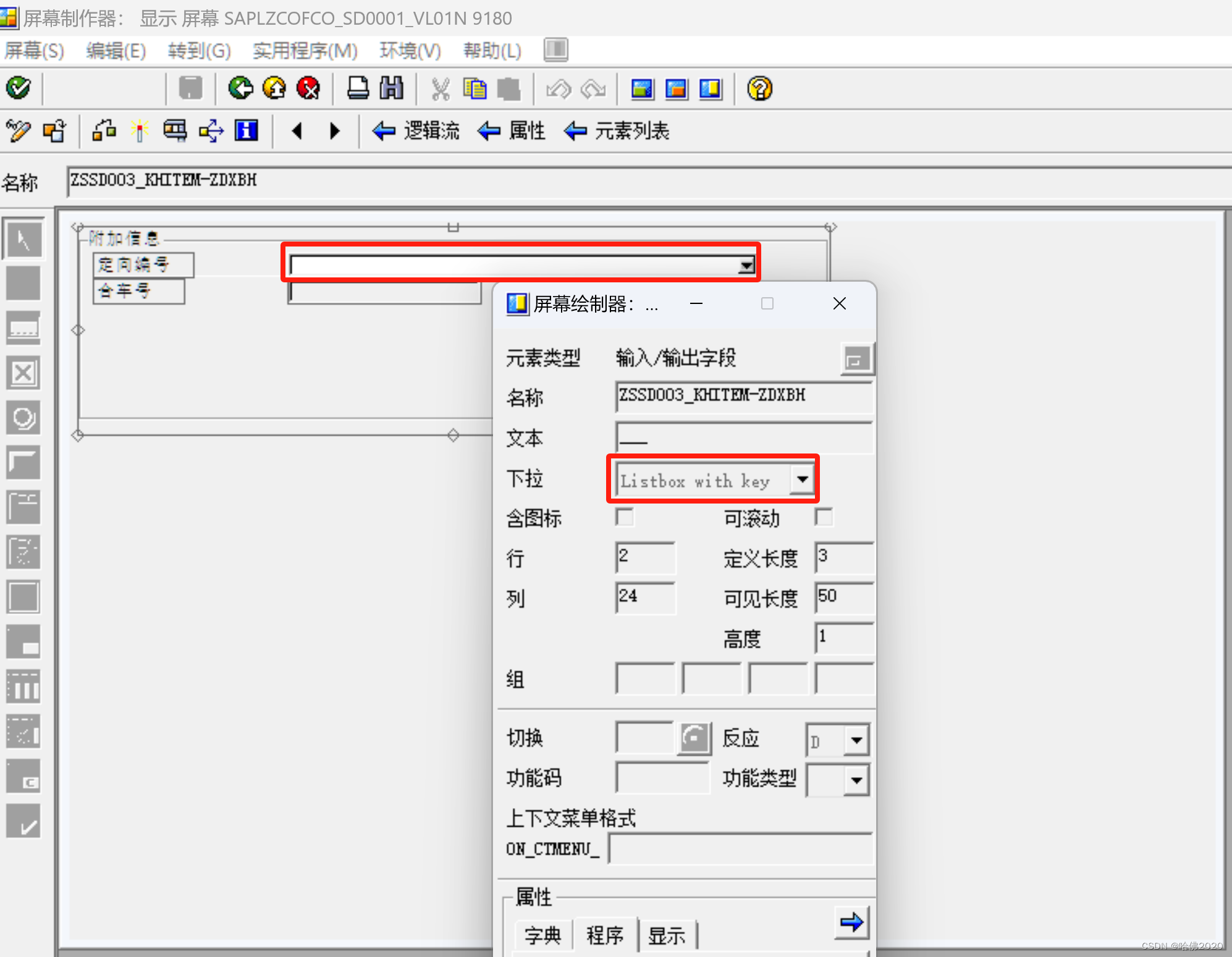Viewport: 1232px width, 957px height.
Task: Open the 环境(V) menu
Action: (410, 51)
